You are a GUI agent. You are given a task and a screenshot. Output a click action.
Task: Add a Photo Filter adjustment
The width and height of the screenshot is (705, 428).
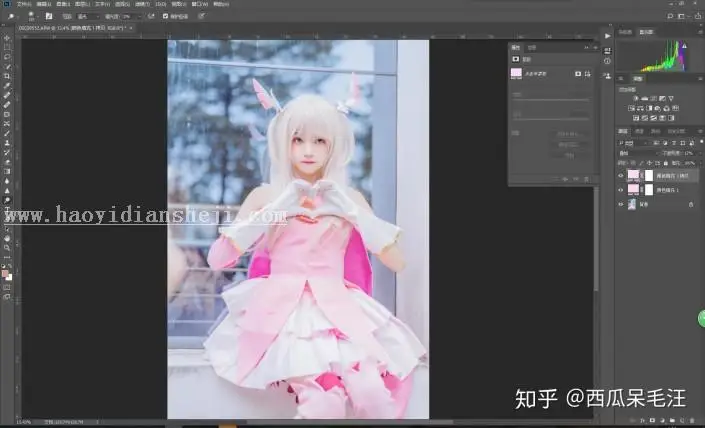(658, 108)
